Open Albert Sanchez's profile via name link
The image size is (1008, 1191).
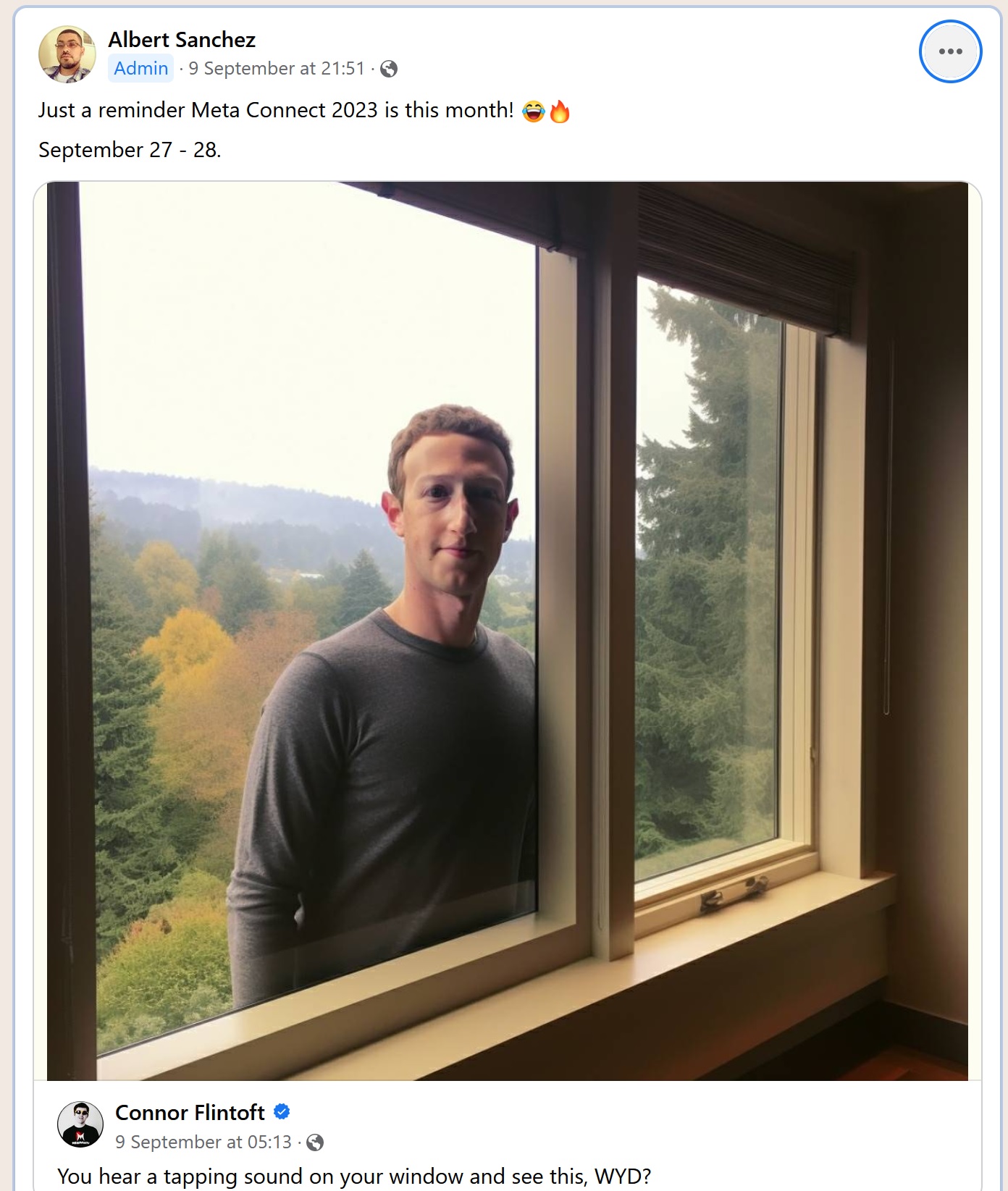(182, 40)
